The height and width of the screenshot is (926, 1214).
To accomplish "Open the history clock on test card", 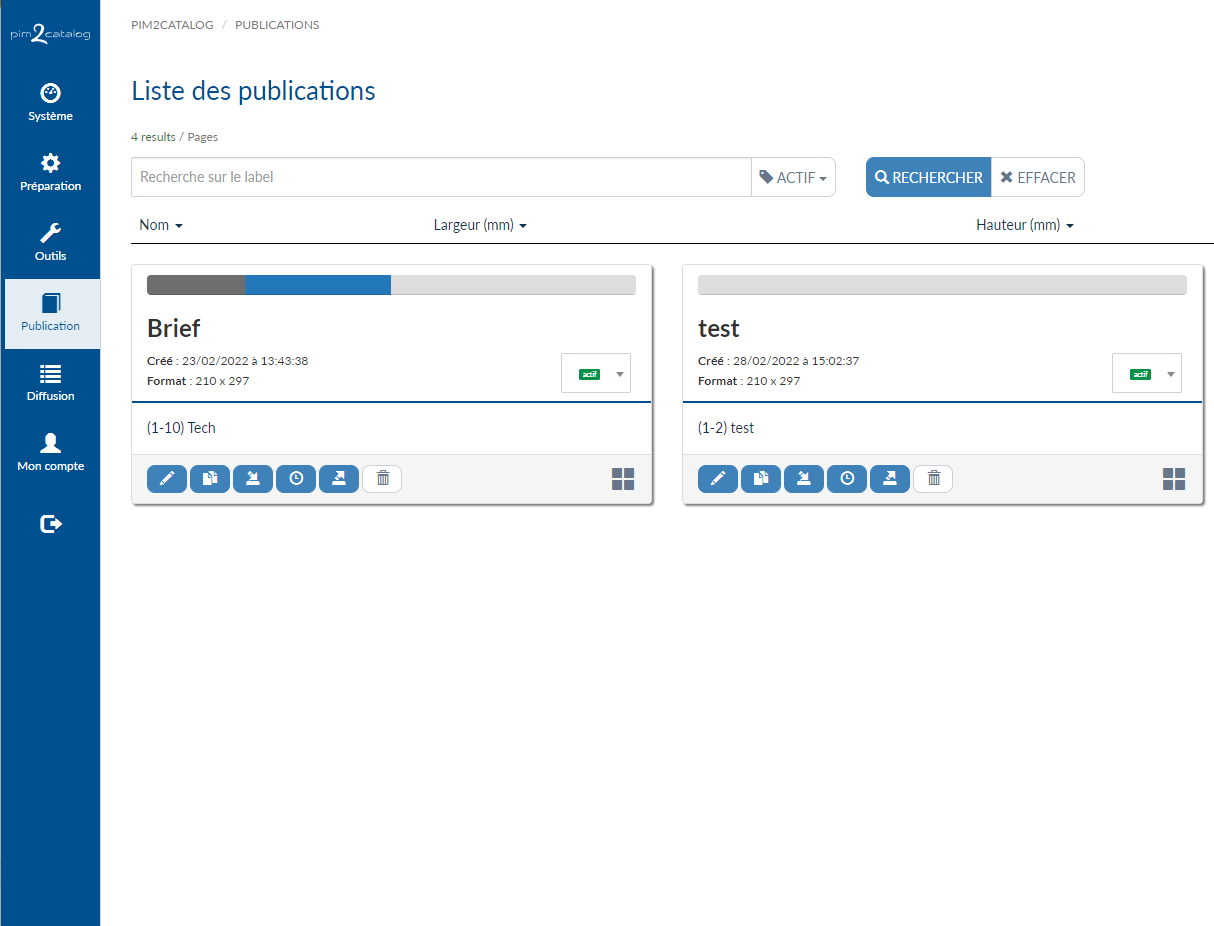I will point(847,479).
